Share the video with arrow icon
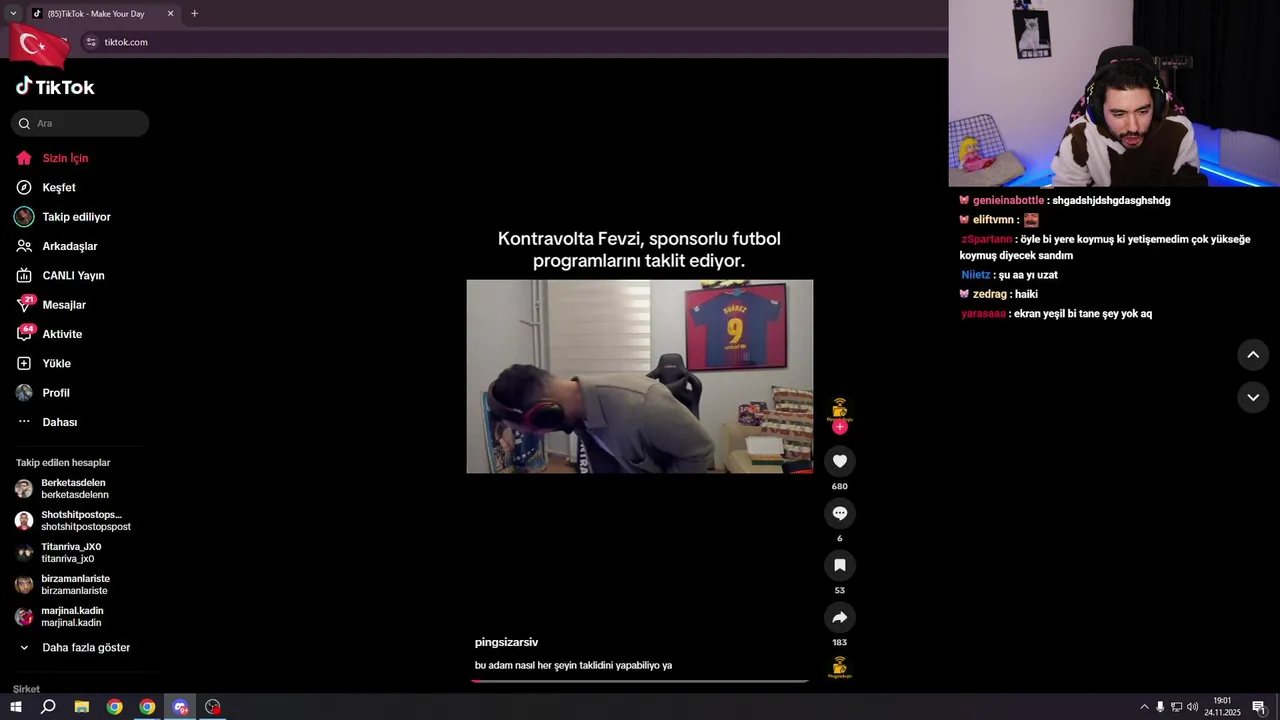The height and width of the screenshot is (720, 1280). pos(840,617)
